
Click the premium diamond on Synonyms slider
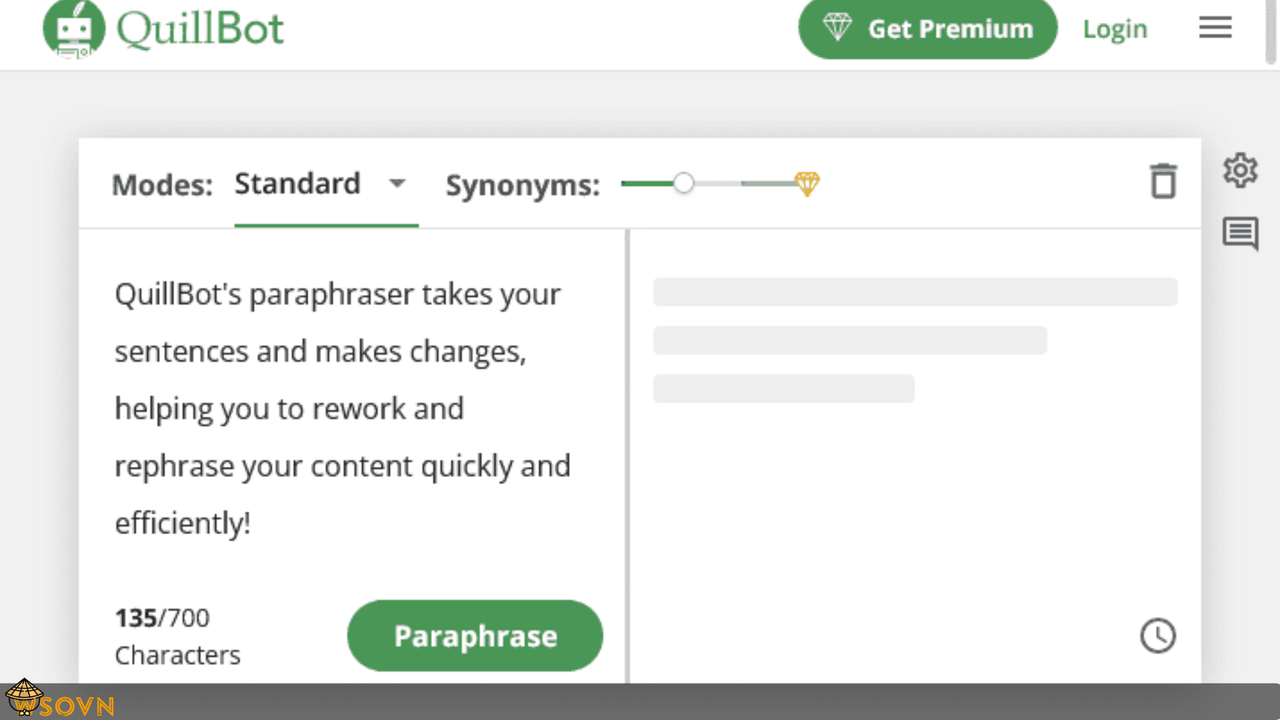pyautogui.click(x=807, y=184)
